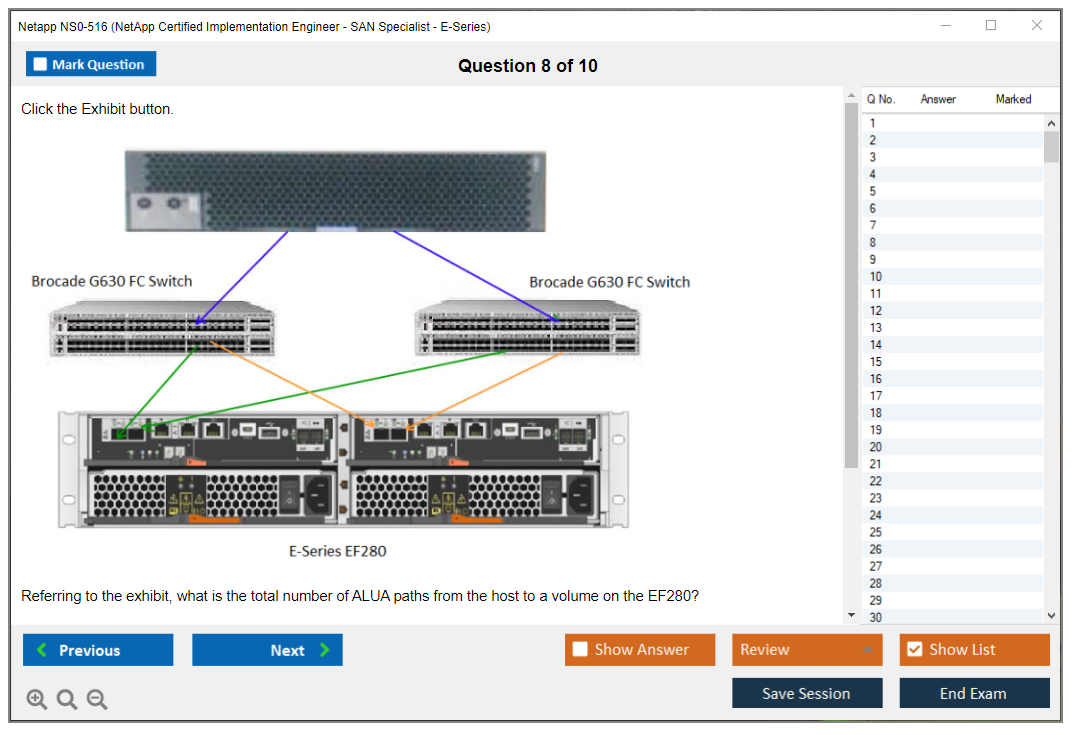Click the host server image in exhibit
The height and width of the screenshot is (735, 1075).
tap(335, 191)
